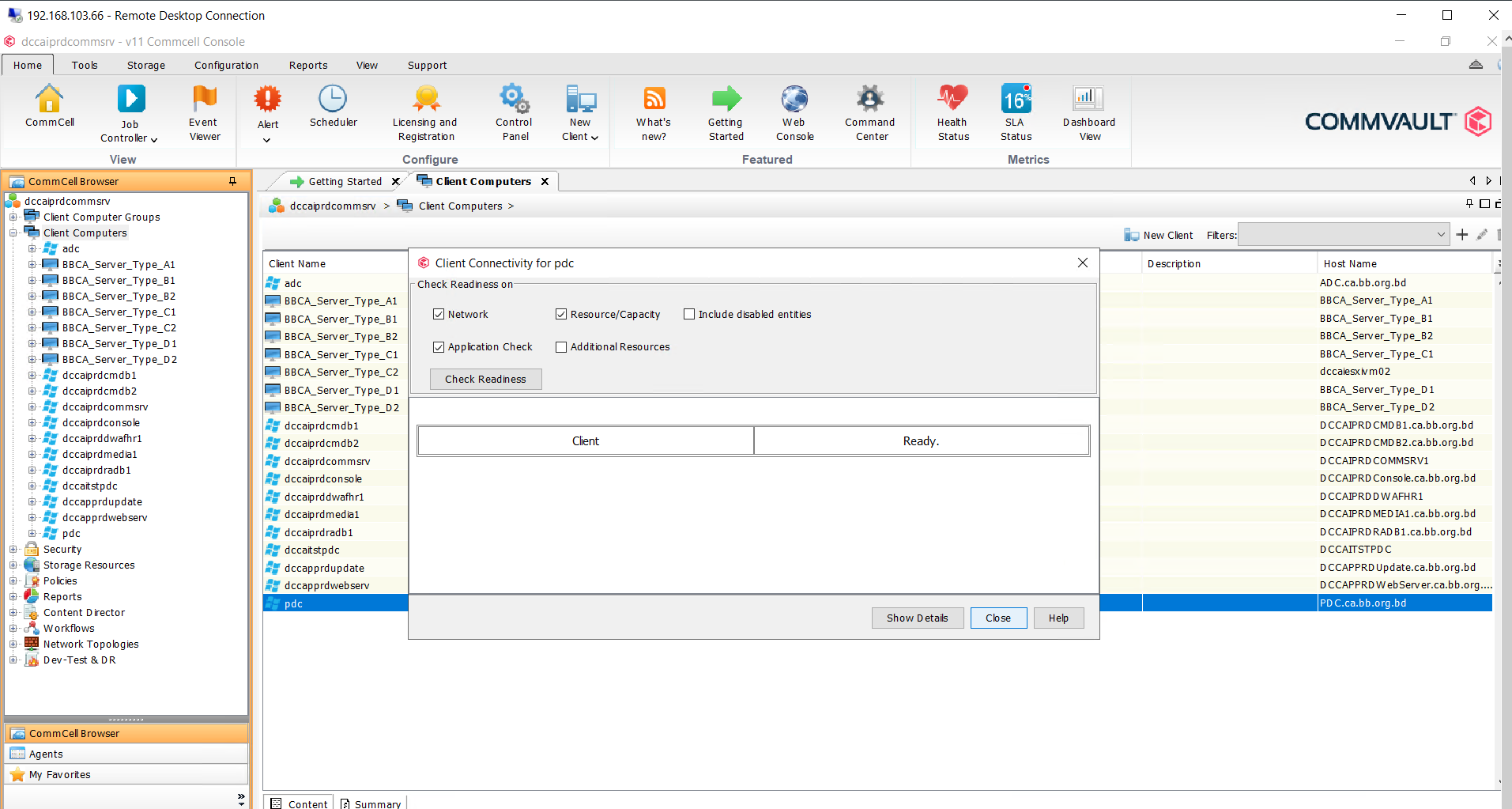Viewport: 1512px width, 809px height.
Task: Select the Workflows tree icon
Action: (32, 628)
